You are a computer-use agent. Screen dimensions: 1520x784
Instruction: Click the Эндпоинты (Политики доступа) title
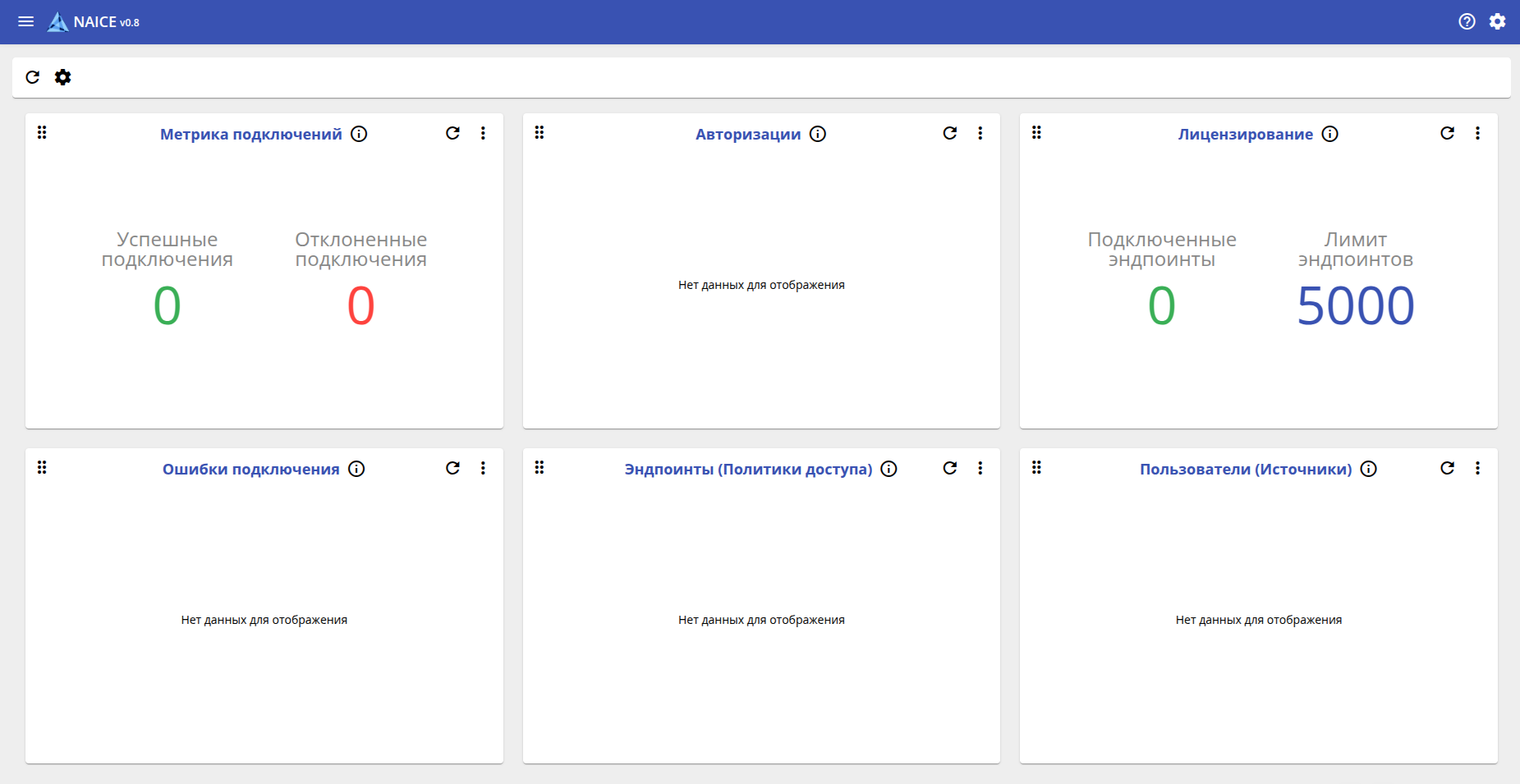(x=748, y=469)
